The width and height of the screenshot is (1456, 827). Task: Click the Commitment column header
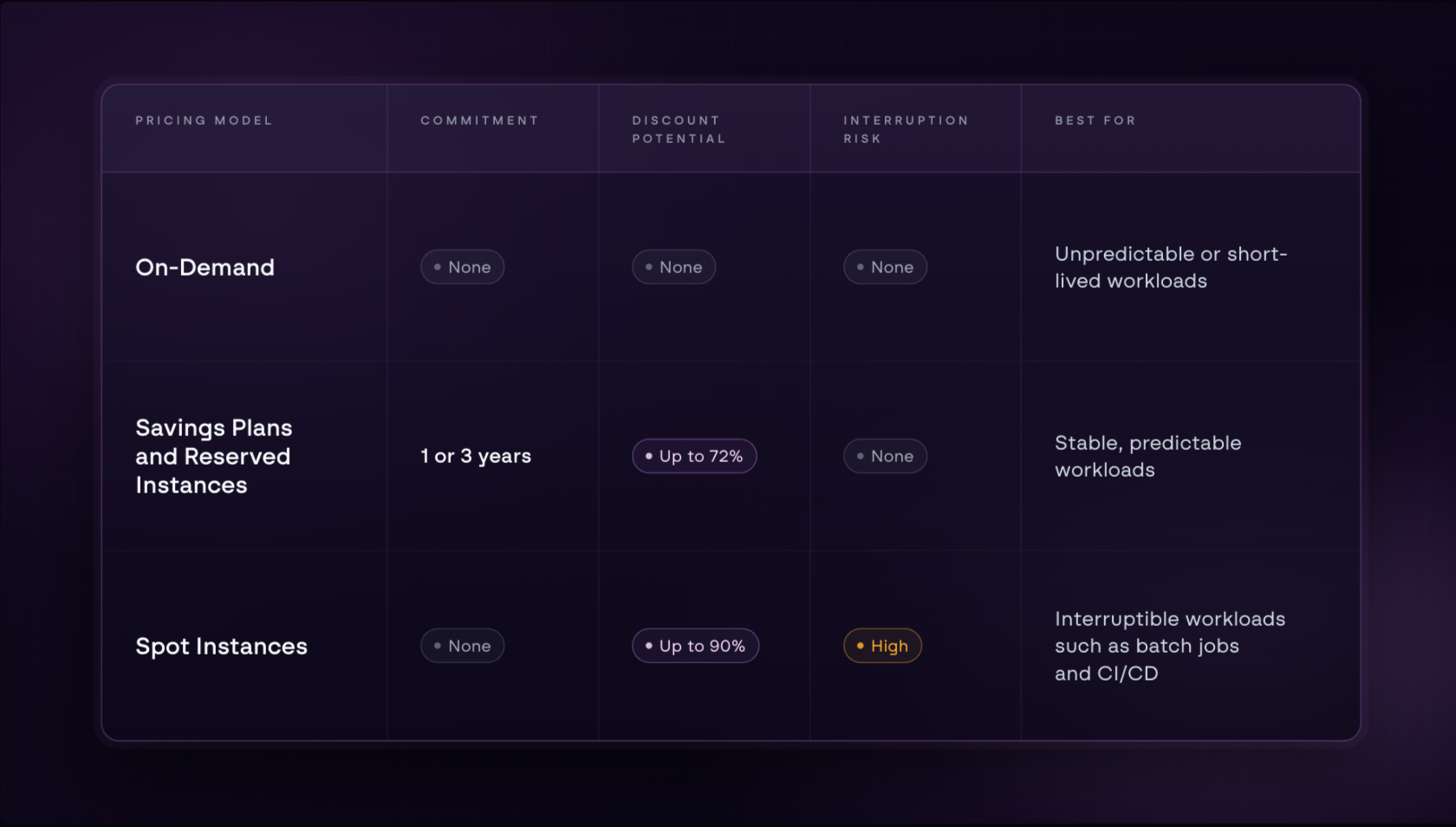(479, 120)
